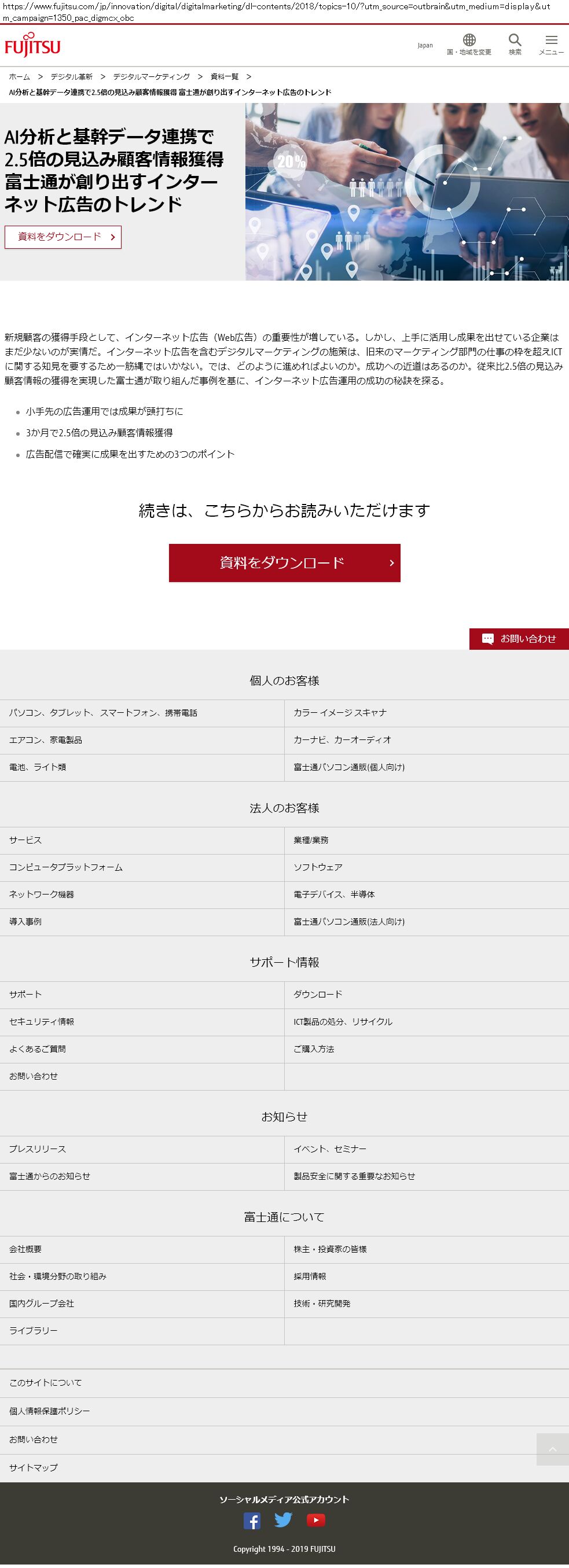Click the Fujitsu logo
The width and height of the screenshot is (569, 1568).
point(32,46)
